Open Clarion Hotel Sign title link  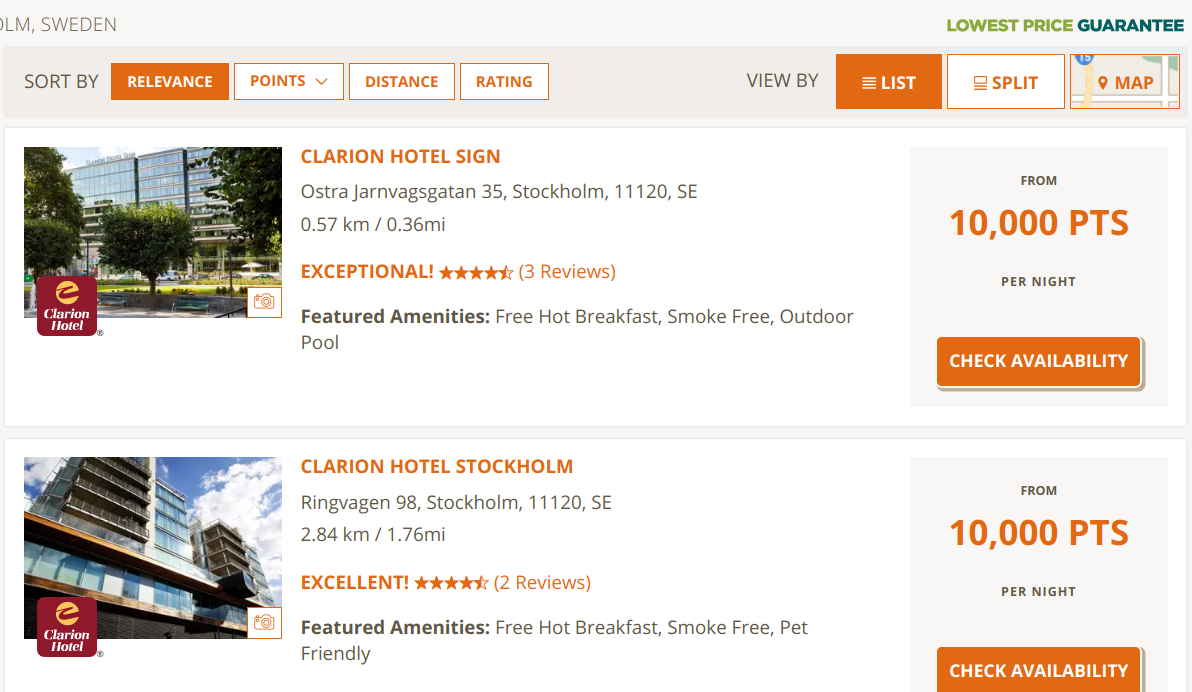(x=400, y=157)
